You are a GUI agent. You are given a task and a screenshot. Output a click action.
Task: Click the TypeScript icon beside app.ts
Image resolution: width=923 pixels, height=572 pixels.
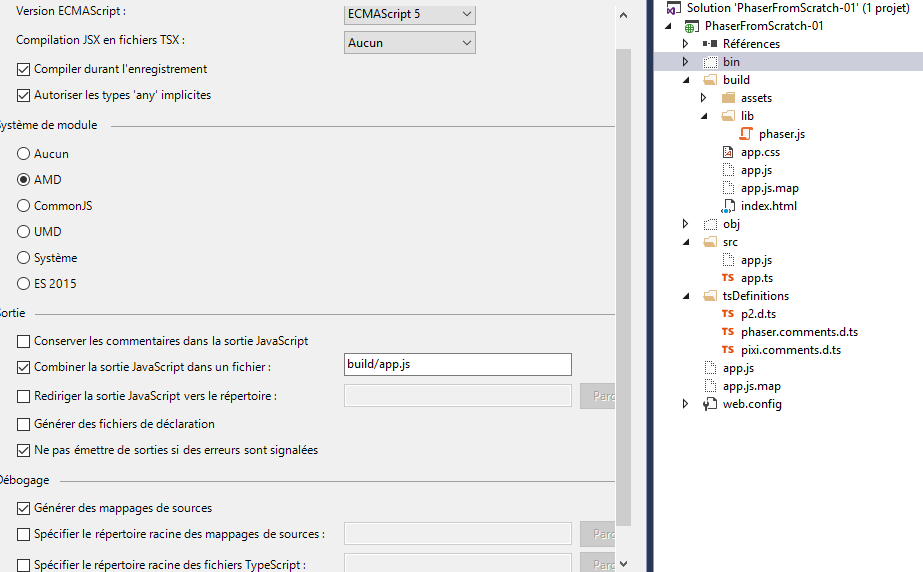728,278
